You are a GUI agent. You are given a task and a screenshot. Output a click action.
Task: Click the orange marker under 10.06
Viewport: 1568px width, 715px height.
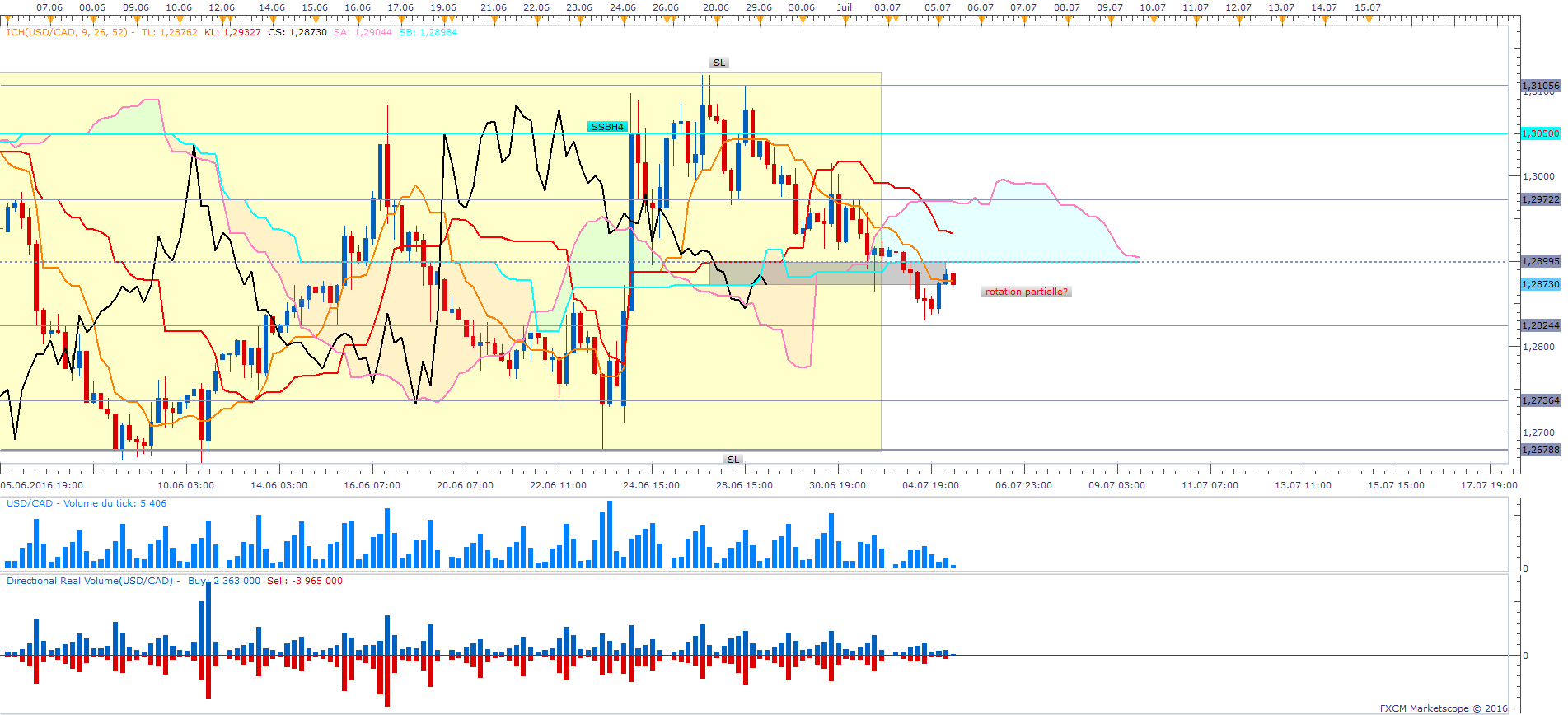point(179,17)
